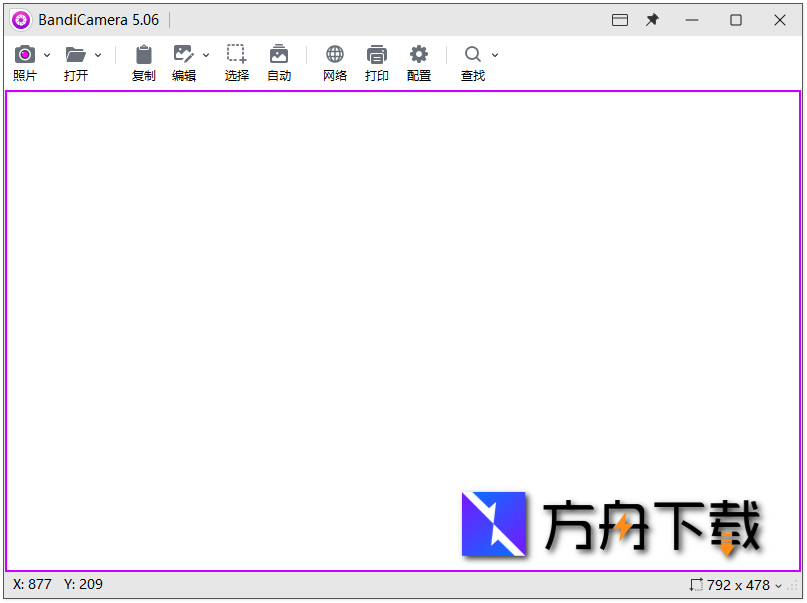
Task: Open the 打开 dropdown arrow
Action: (99, 55)
